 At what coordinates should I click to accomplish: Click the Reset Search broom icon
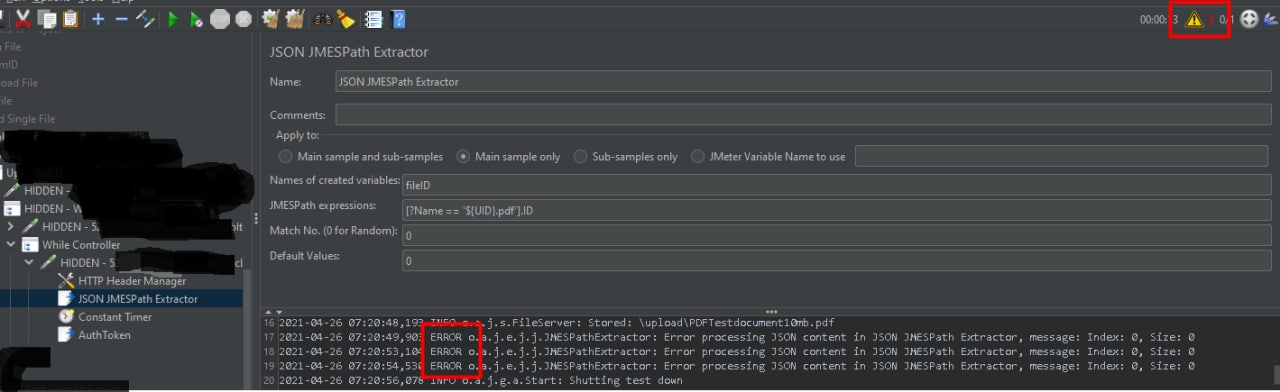(346, 19)
